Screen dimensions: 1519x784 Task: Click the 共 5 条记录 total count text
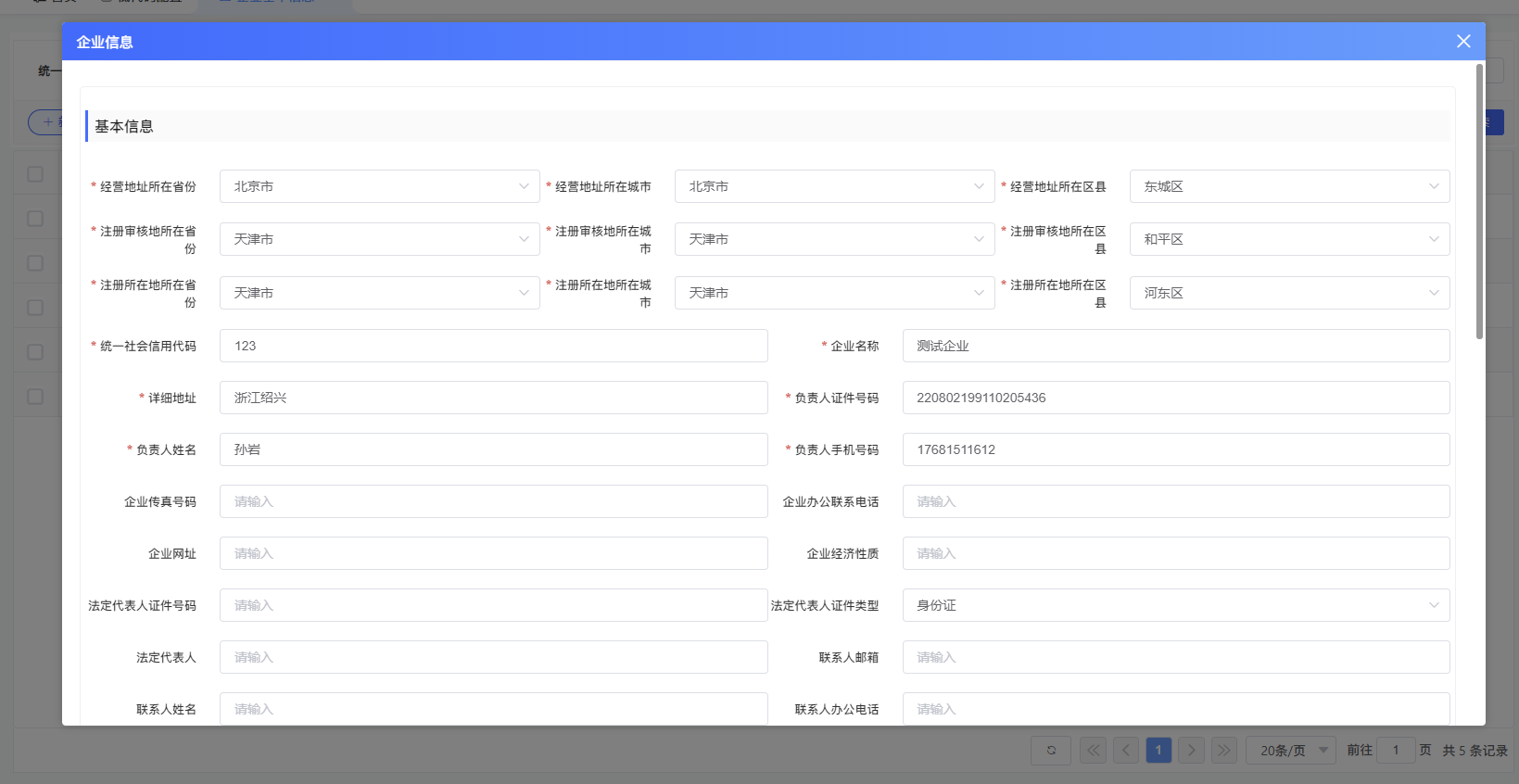1475,751
